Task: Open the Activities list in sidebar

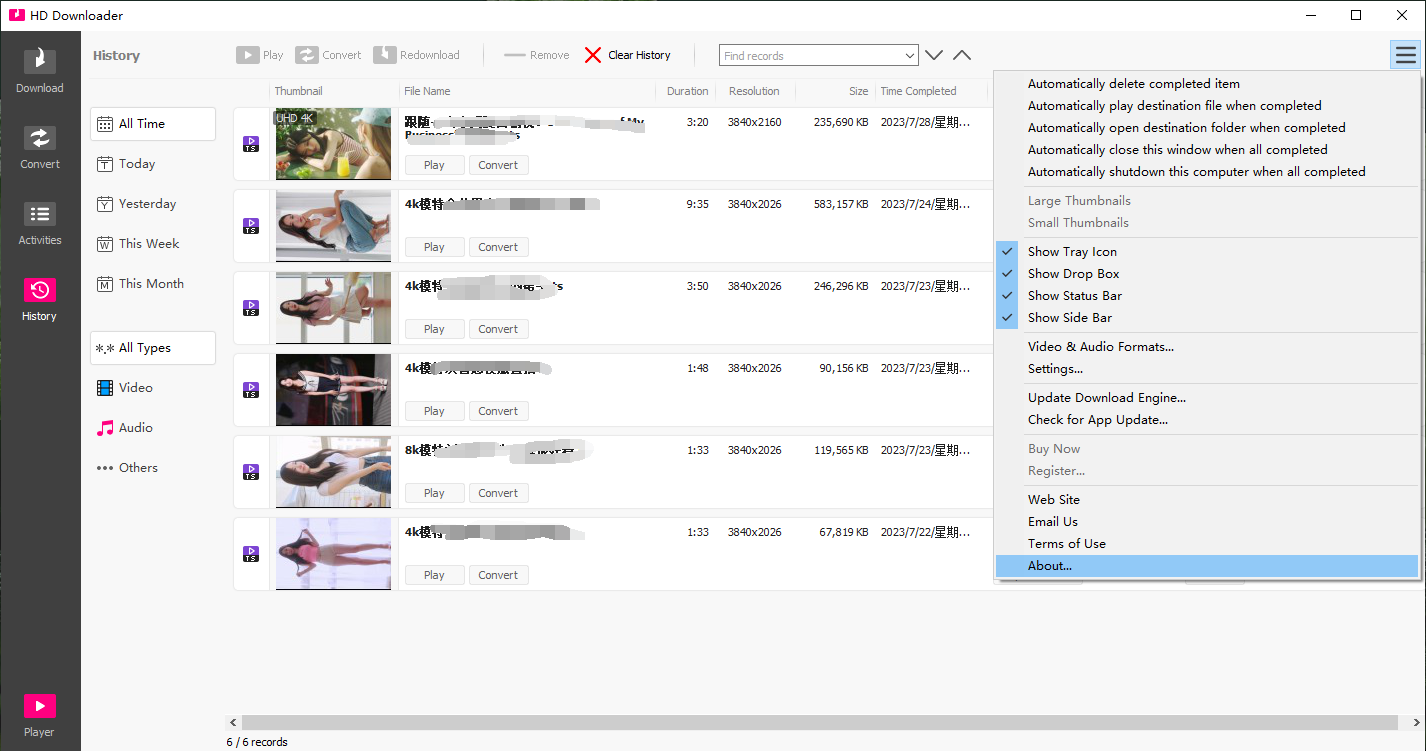Action: 40,222
